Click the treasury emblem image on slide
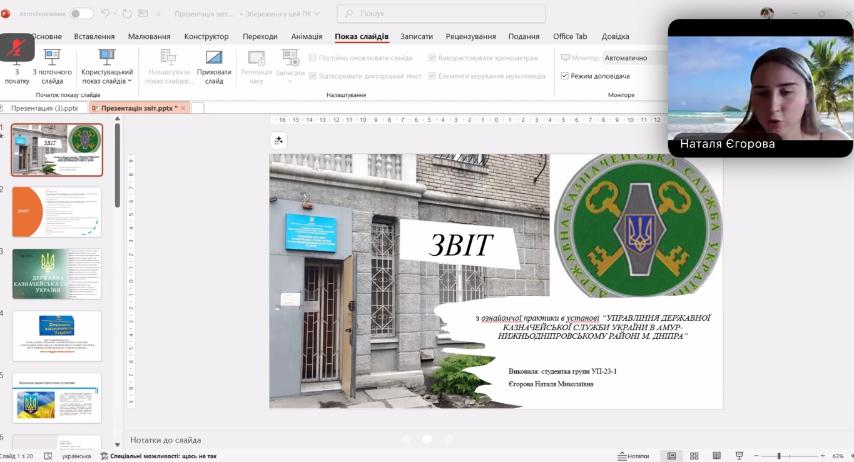 pos(638,225)
